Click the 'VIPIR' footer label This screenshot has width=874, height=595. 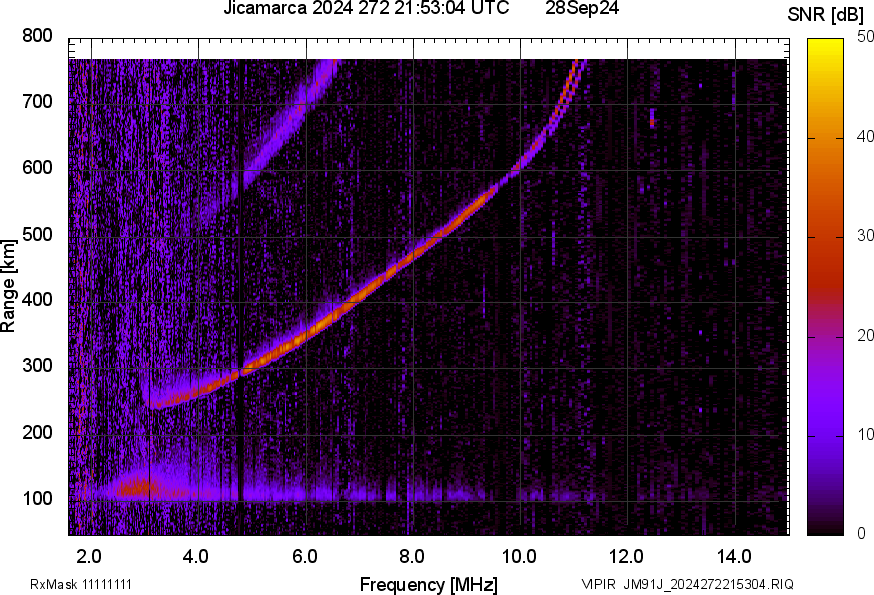point(599,584)
